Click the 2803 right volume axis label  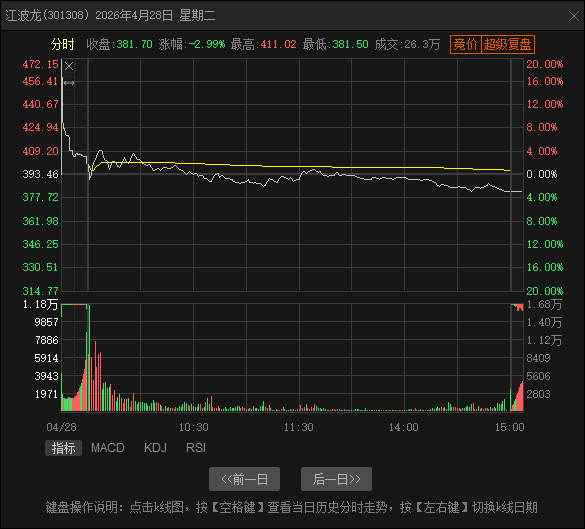coord(538,394)
